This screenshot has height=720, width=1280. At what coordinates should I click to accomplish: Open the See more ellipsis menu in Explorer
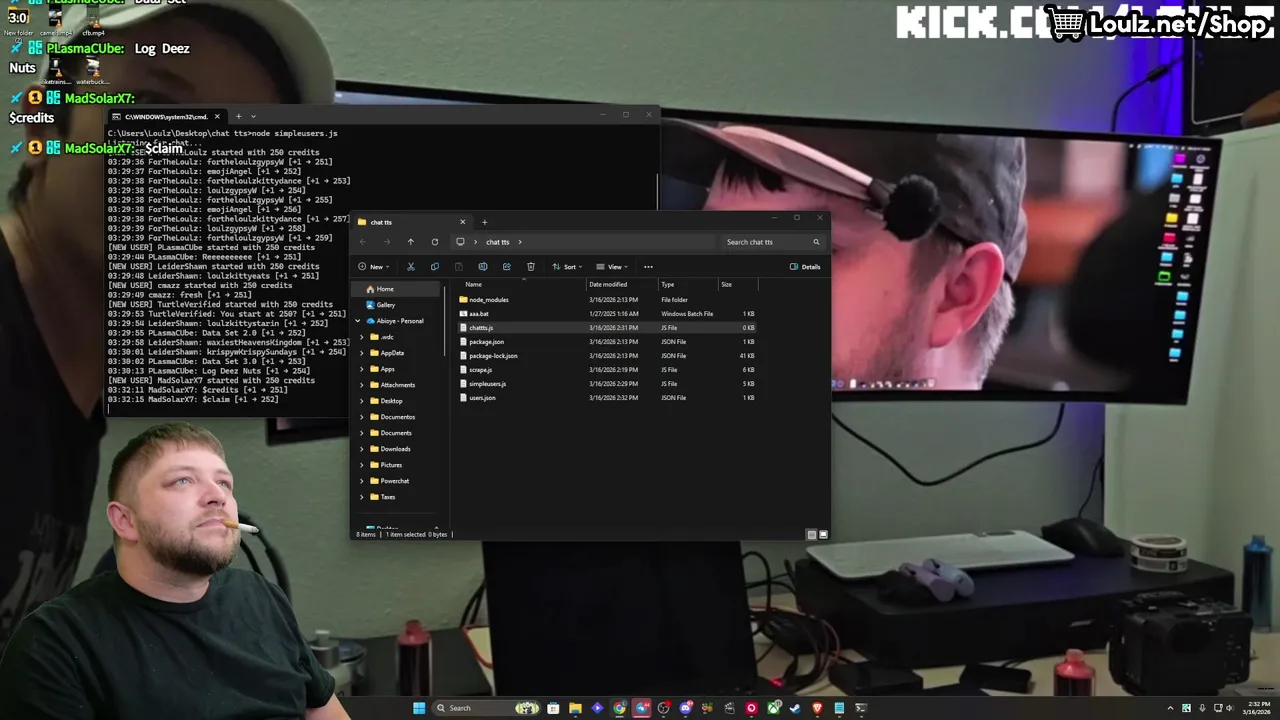[648, 267]
